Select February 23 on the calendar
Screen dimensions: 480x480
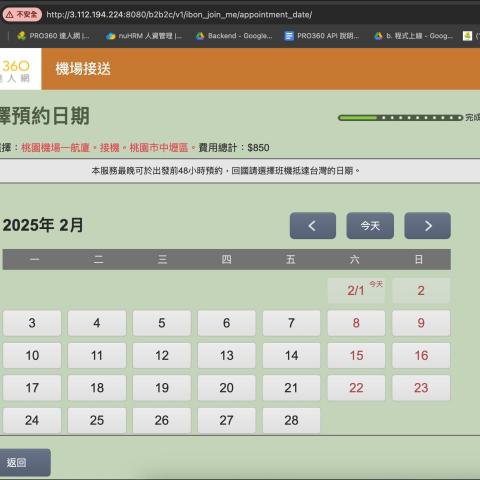[x=421, y=388]
